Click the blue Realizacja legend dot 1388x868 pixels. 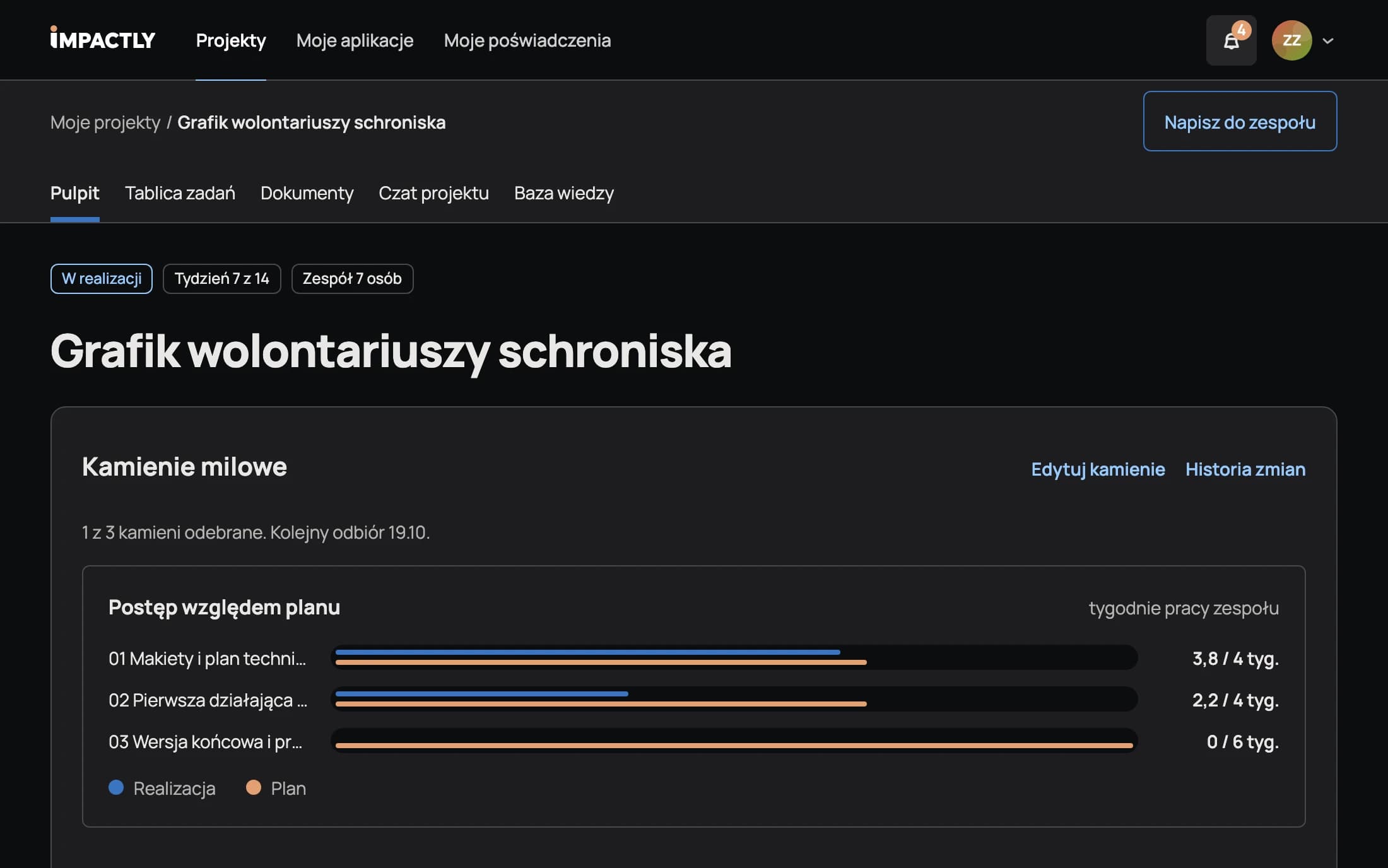116,787
